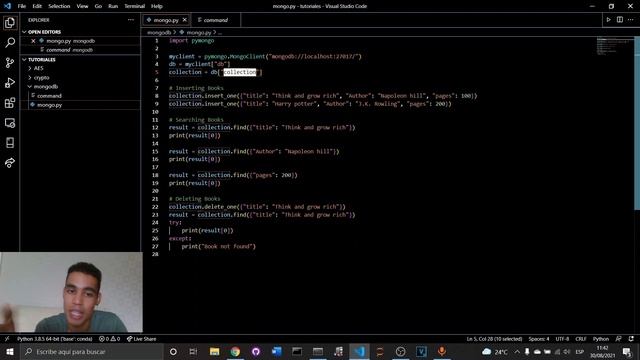The width and height of the screenshot is (640, 360).
Task: Select language mode Python in status bar
Action: [x=601, y=339]
